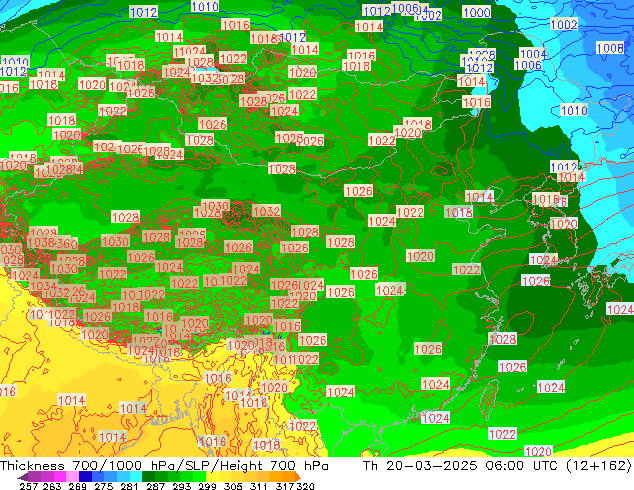This screenshot has width=634, height=490.
Task: Select the cyan swatch in the legend bar
Action: click(136, 477)
